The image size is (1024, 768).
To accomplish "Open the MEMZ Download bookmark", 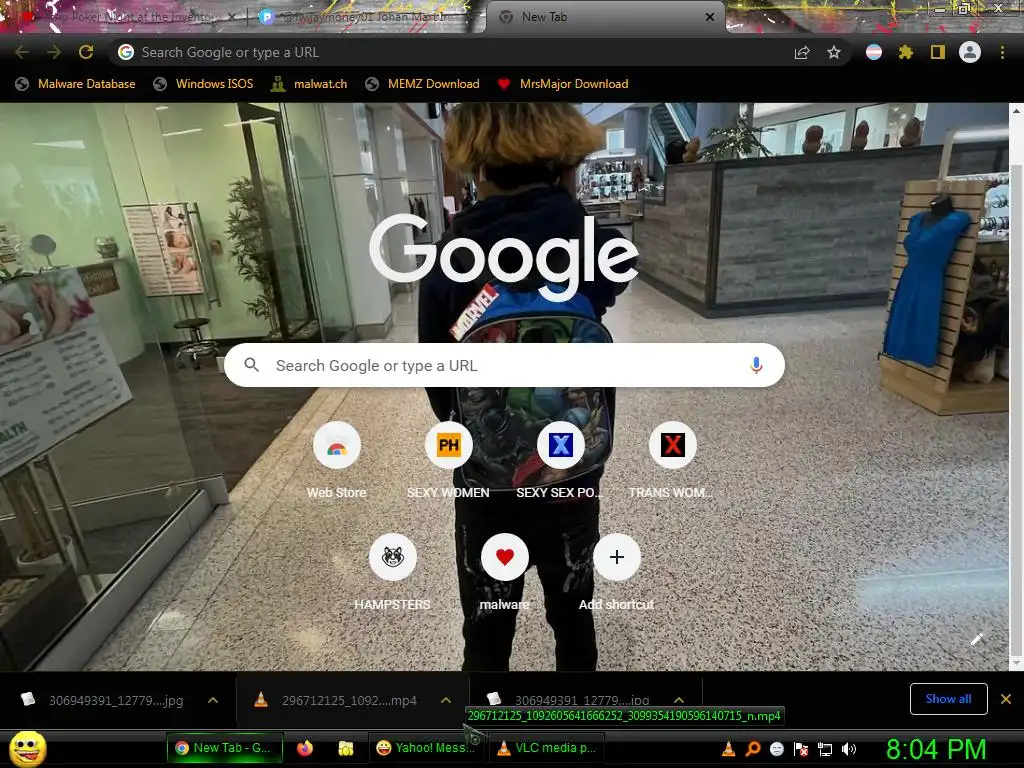I will [x=423, y=84].
